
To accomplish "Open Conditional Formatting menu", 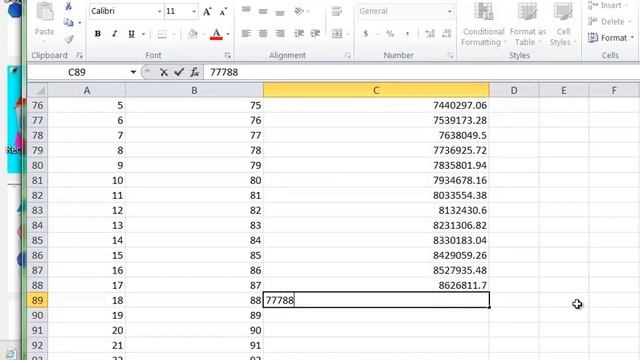I will pos(484,24).
